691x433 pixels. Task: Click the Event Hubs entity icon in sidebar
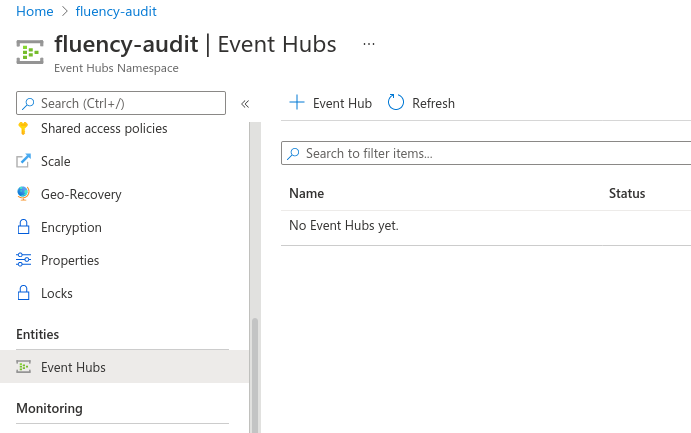[23, 366]
